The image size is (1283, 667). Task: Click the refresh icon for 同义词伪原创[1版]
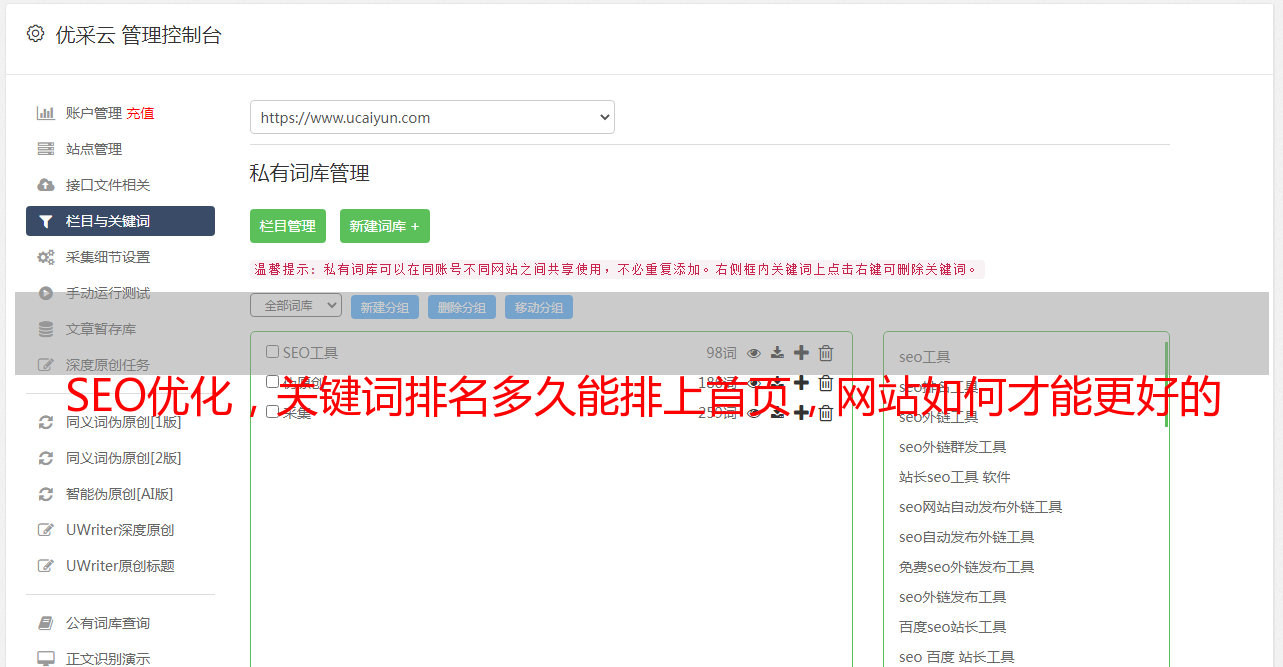(x=46, y=421)
